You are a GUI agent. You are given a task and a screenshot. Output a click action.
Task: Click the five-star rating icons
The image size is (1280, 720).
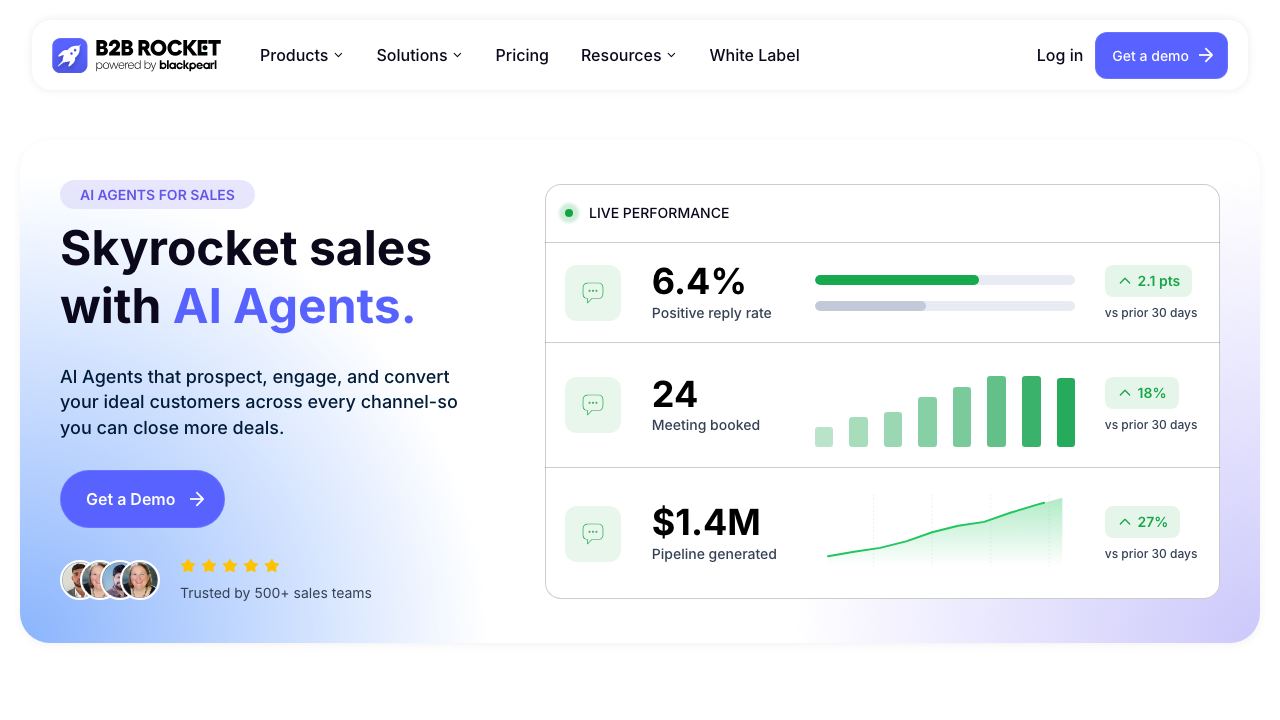pyautogui.click(x=230, y=566)
